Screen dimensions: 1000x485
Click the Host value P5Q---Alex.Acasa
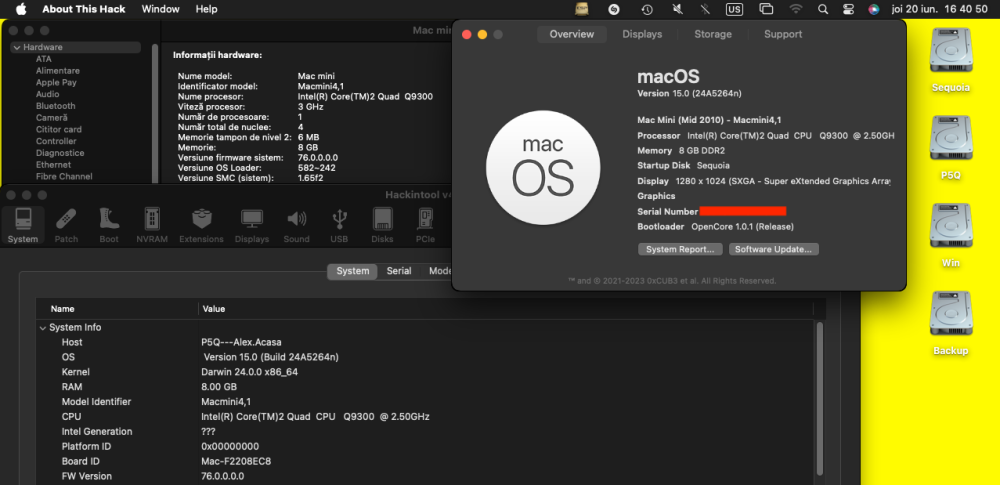(x=241, y=342)
